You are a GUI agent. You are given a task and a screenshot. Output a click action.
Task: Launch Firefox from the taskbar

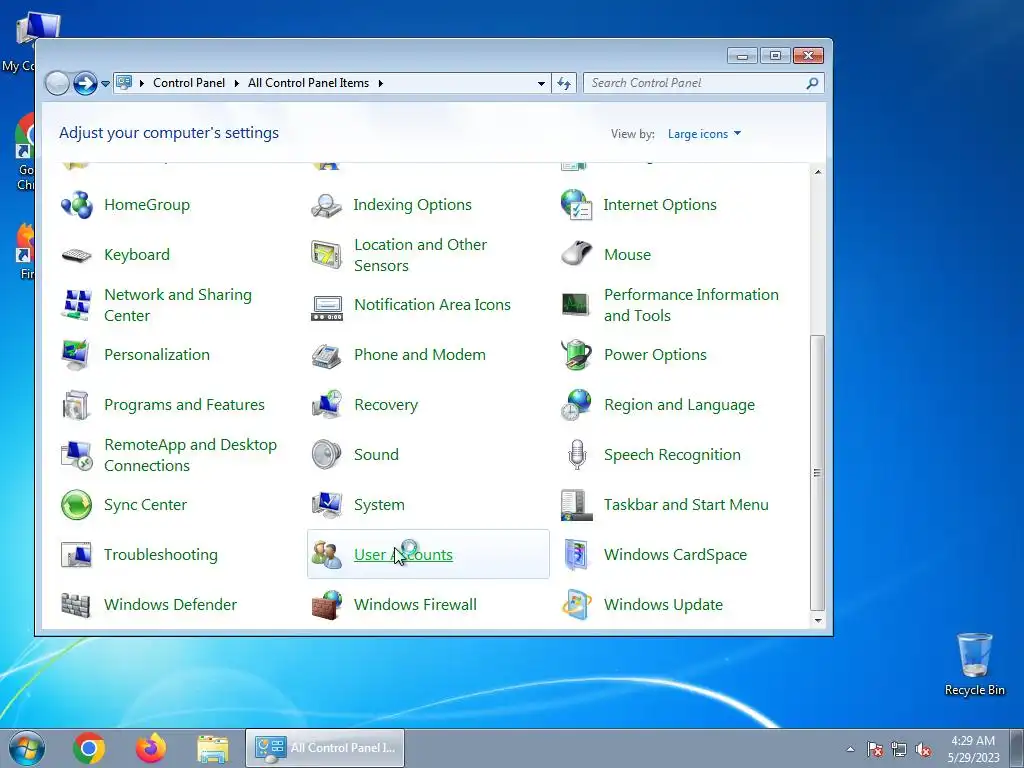click(151, 748)
